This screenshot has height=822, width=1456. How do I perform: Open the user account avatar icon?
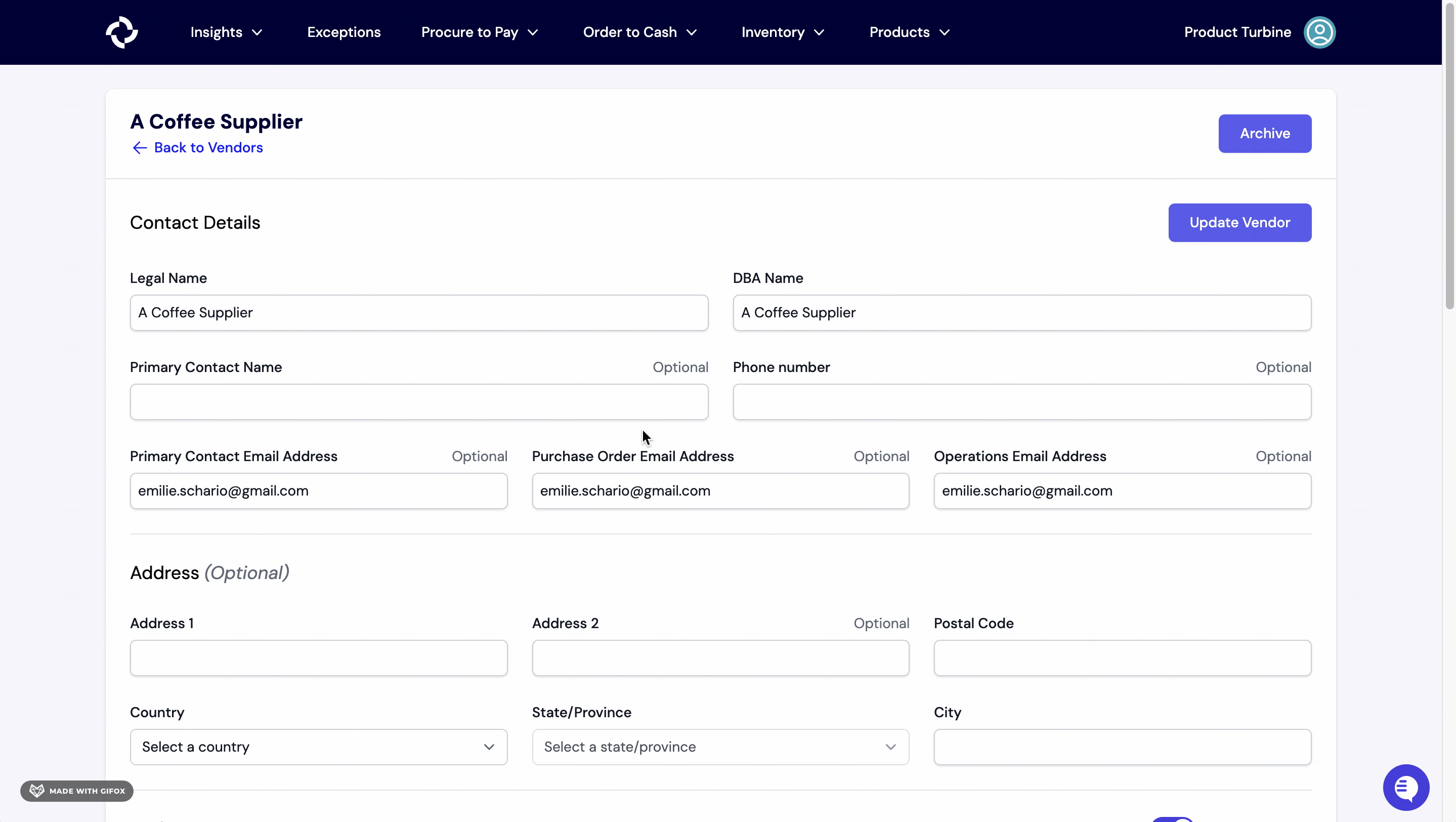click(1320, 32)
